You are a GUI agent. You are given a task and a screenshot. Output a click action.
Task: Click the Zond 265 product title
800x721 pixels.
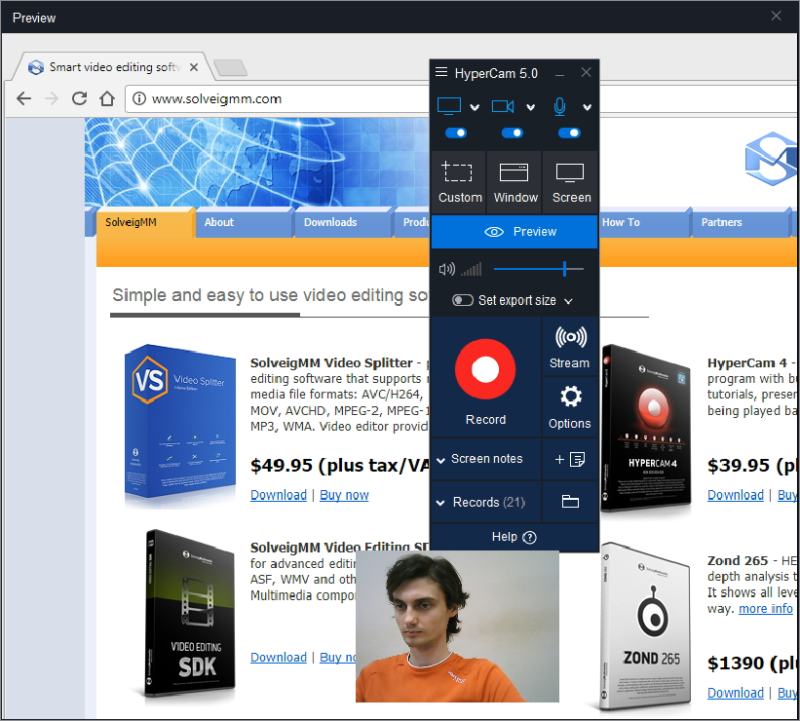click(737, 560)
